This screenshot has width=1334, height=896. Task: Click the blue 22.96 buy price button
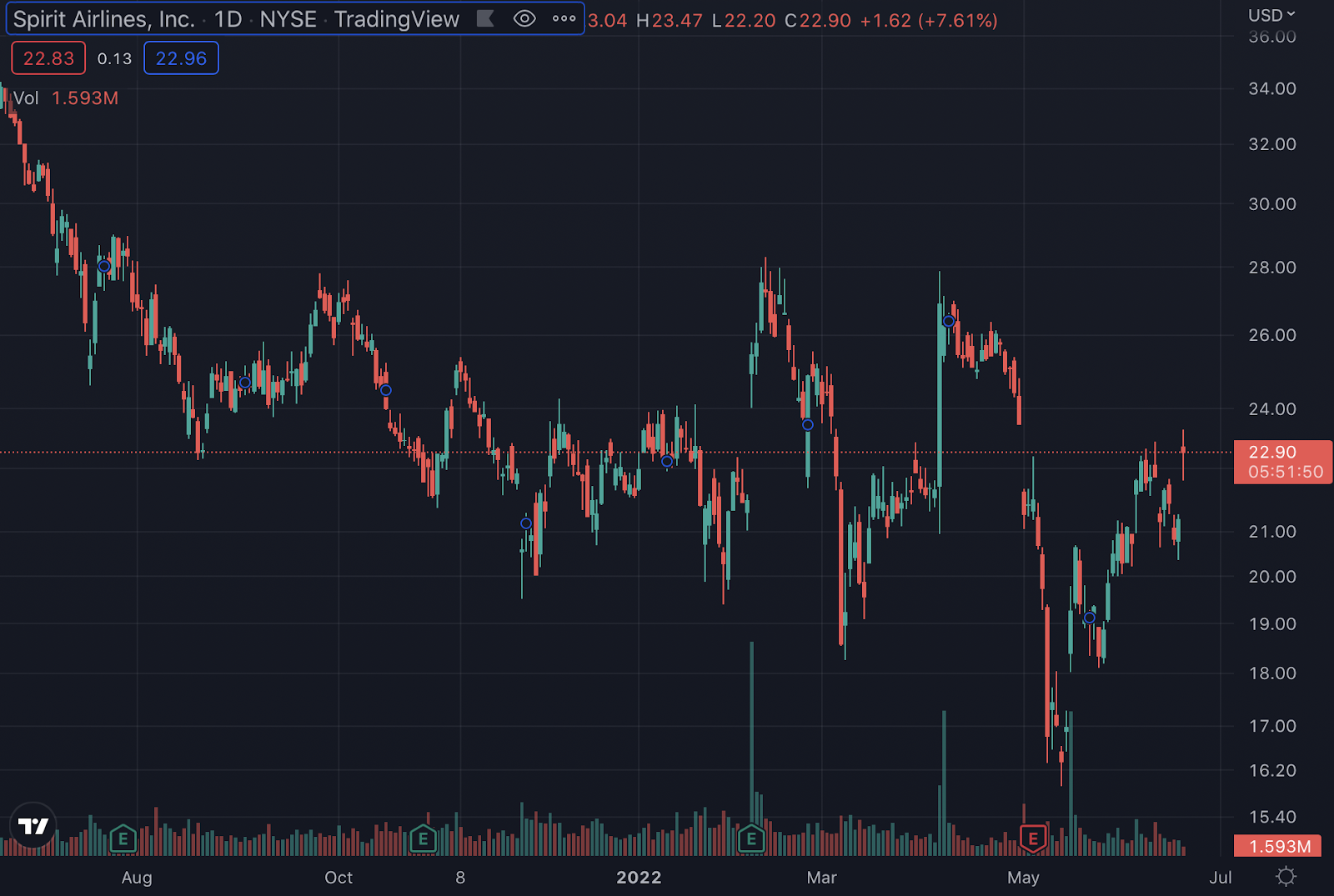click(x=181, y=58)
